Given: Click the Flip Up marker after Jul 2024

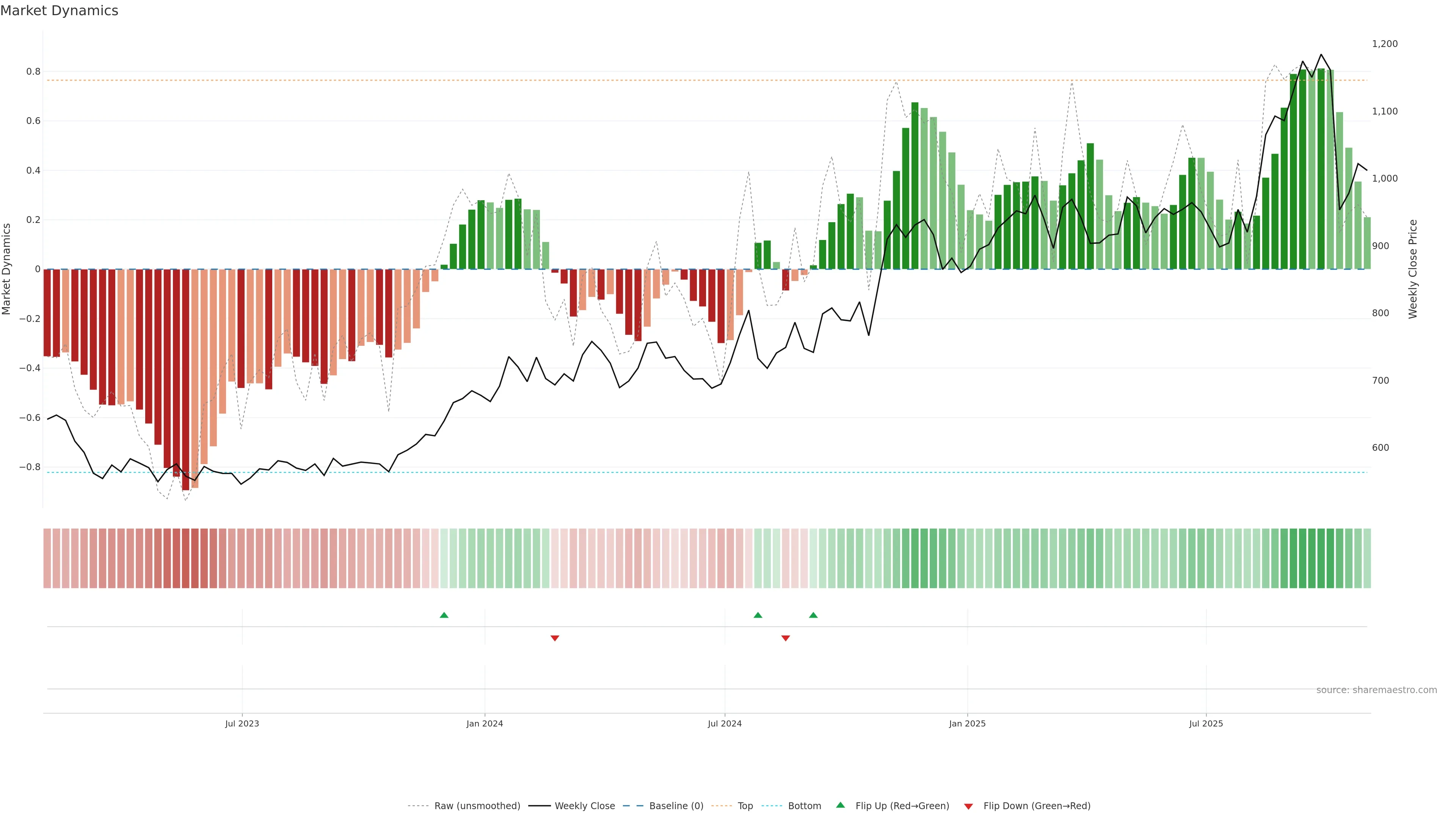Looking at the screenshot, I should coord(758,615).
